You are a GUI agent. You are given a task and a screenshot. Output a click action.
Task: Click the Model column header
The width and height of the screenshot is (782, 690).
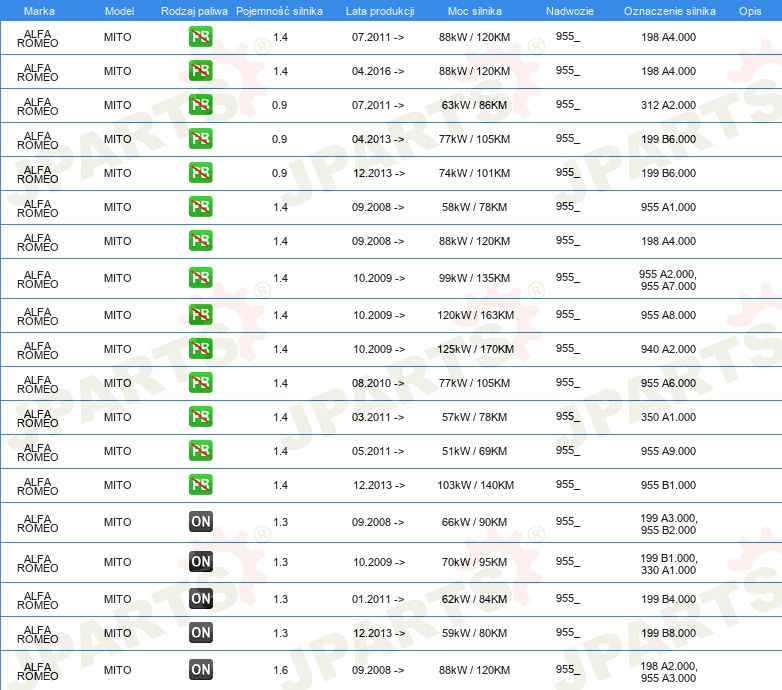pyautogui.click(x=119, y=11)
